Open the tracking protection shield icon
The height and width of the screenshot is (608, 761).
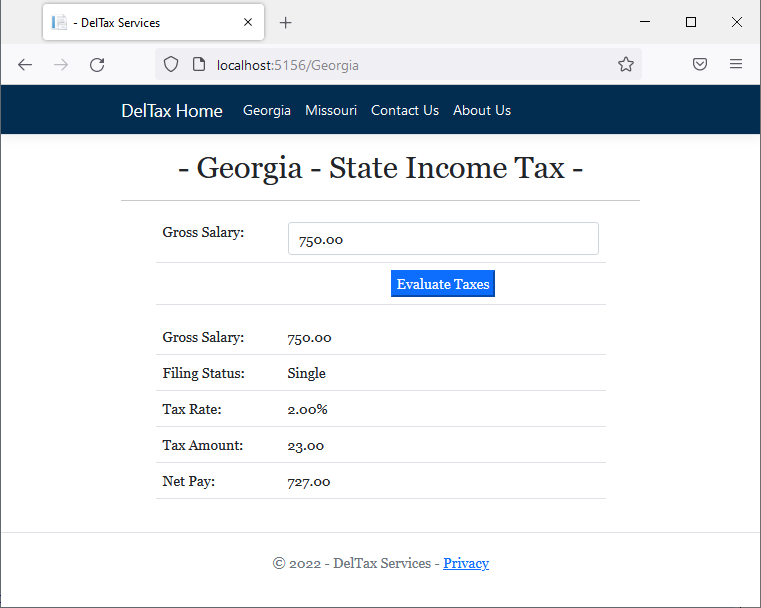coord(171,64)
